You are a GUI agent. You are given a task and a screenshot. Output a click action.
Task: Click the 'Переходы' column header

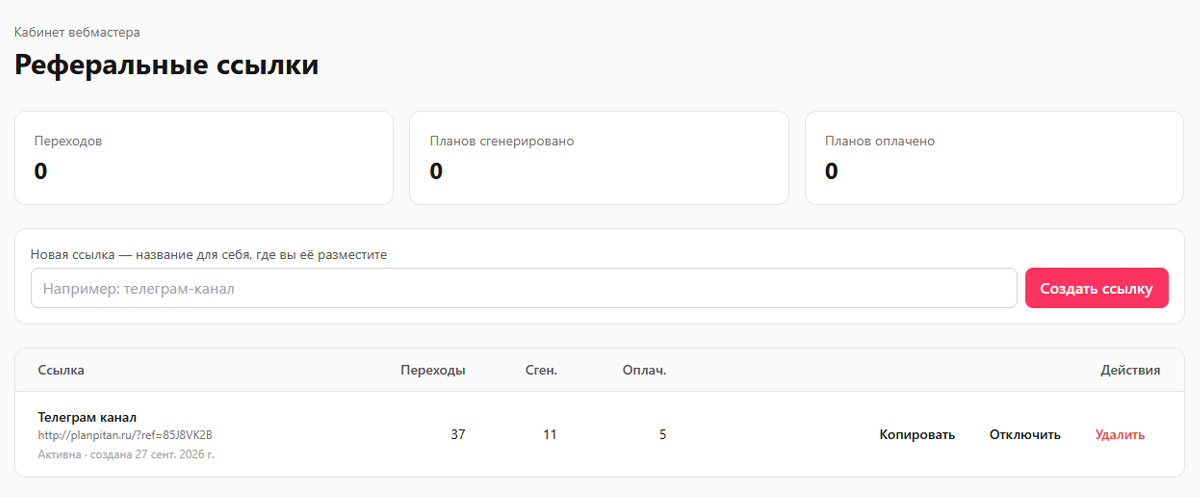point(432,370)
